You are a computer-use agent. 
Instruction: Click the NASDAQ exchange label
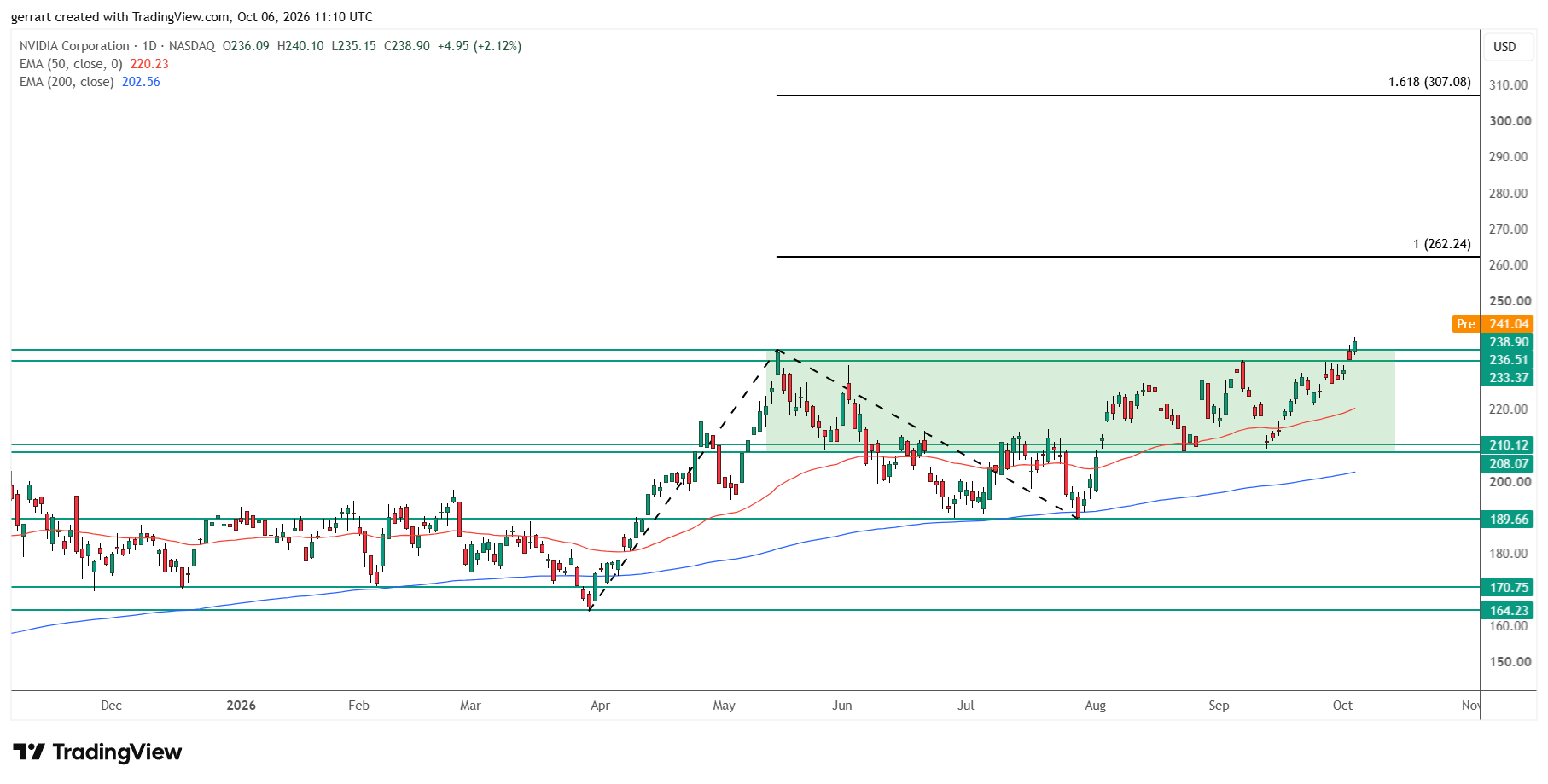click(x=192, y=46)
